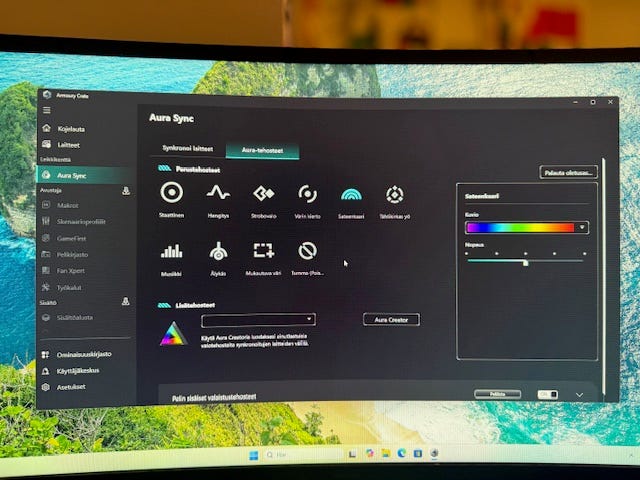Click the Aura Sync vertical scrollbar

point(604,278)
